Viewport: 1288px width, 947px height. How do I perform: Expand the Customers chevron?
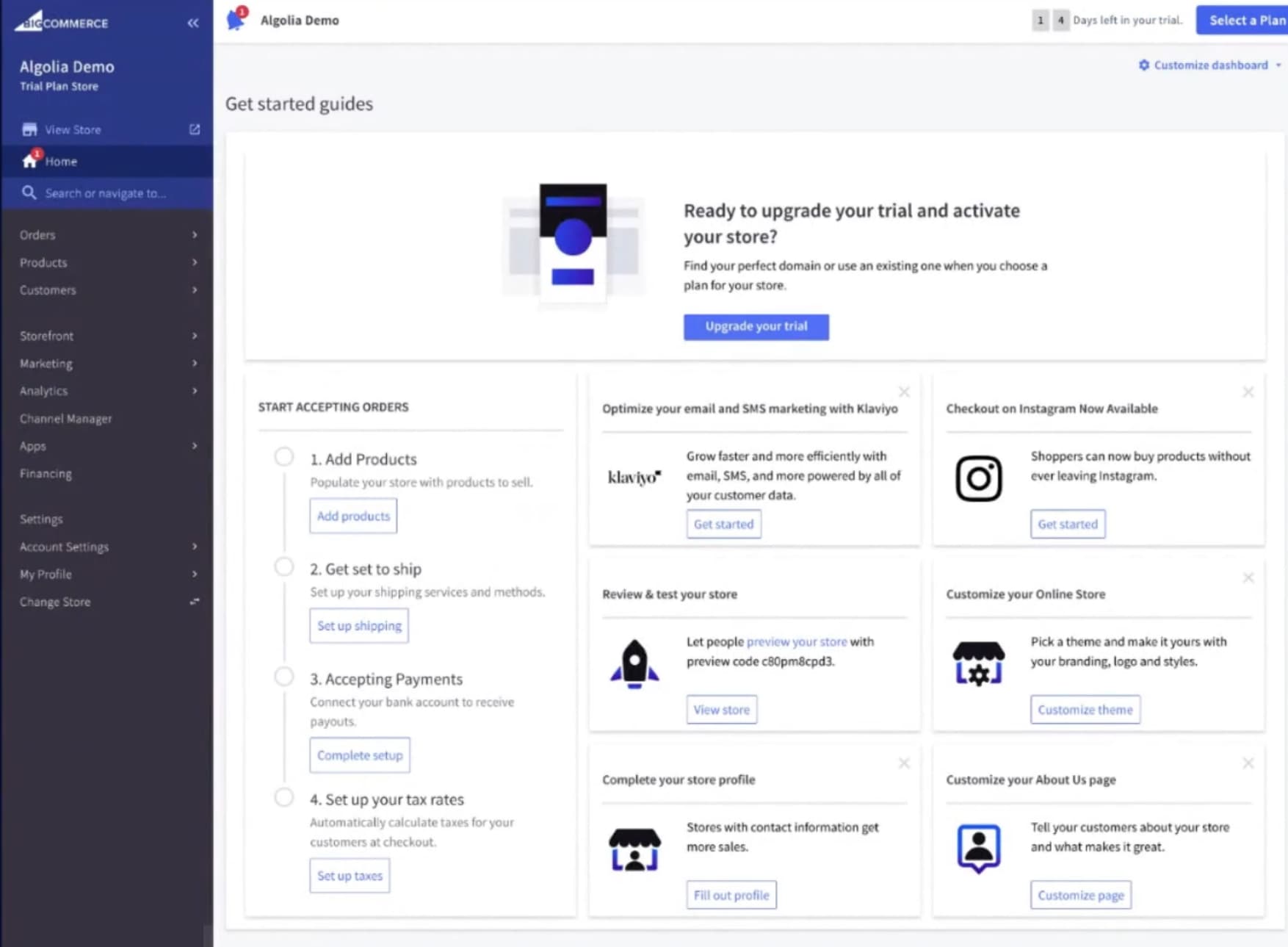pyautogui.click(x=195, y=289)
